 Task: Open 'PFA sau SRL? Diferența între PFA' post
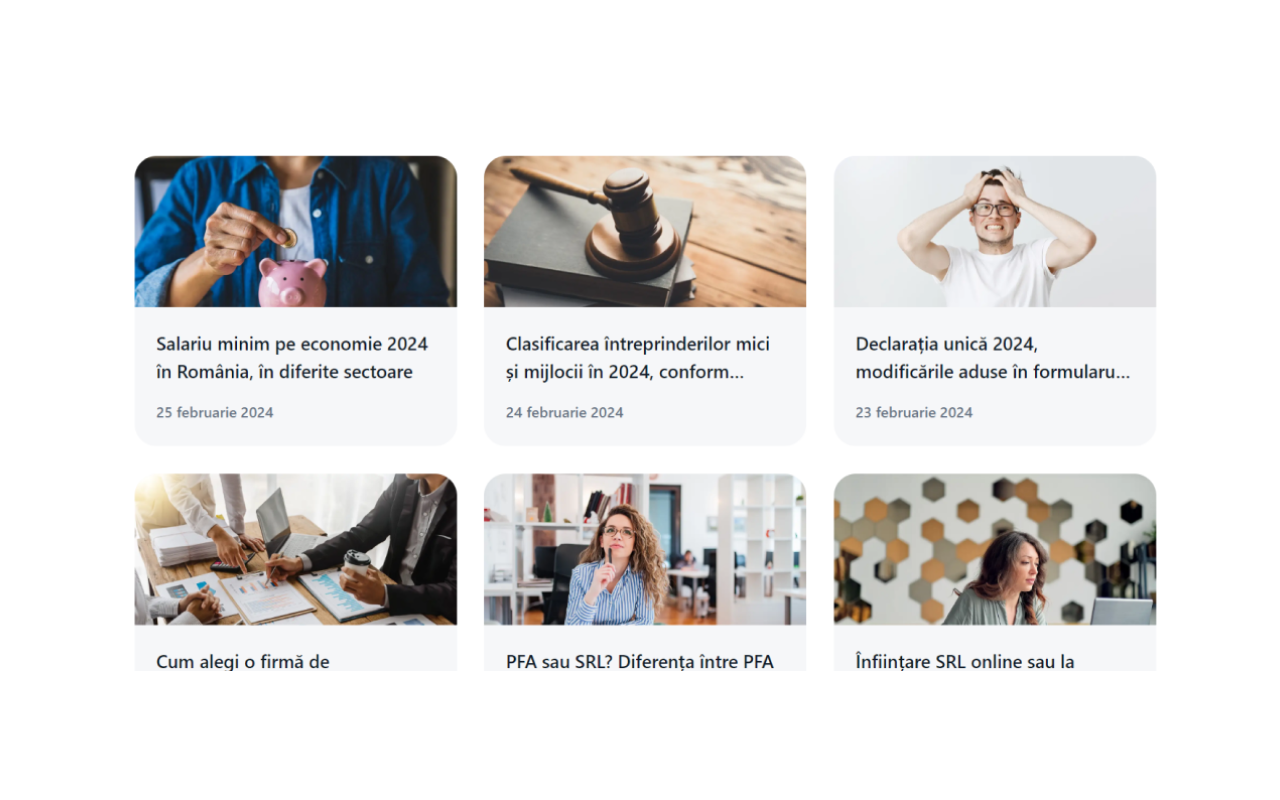640,661
